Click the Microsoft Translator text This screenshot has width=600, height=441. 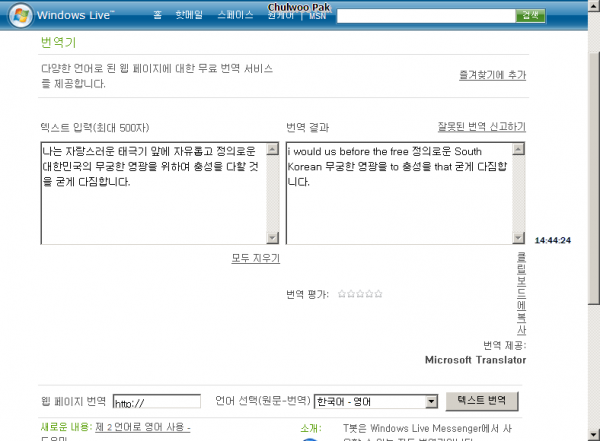[x=476, y=360]
